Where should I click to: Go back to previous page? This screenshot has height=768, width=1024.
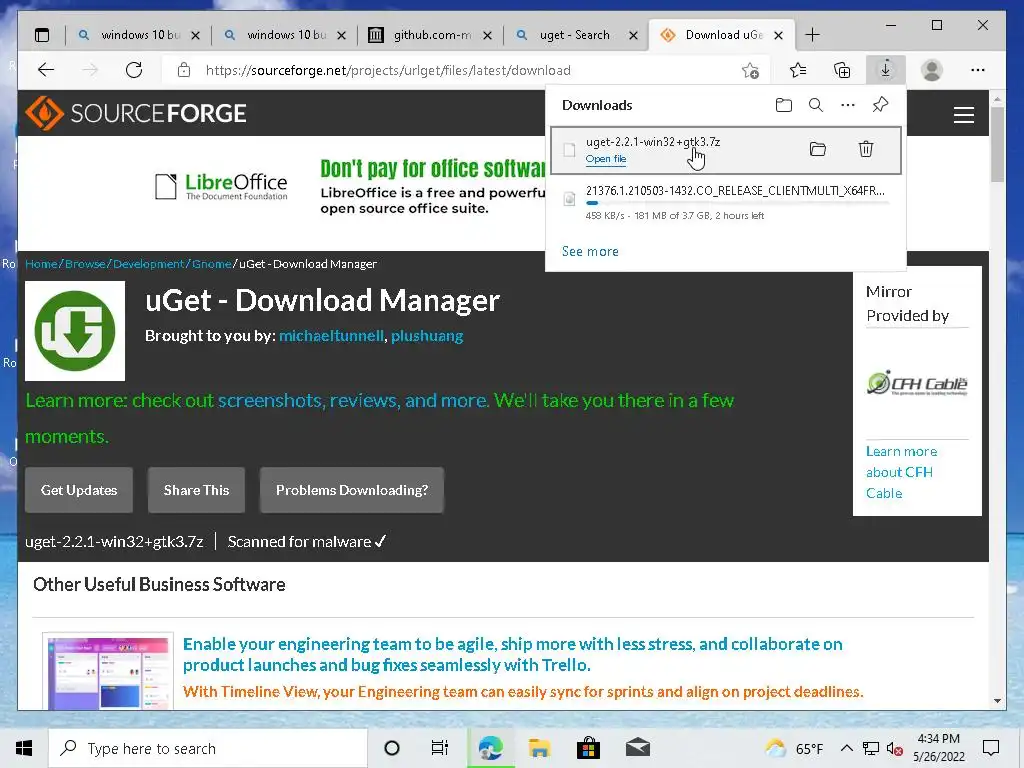click(46, 70)
